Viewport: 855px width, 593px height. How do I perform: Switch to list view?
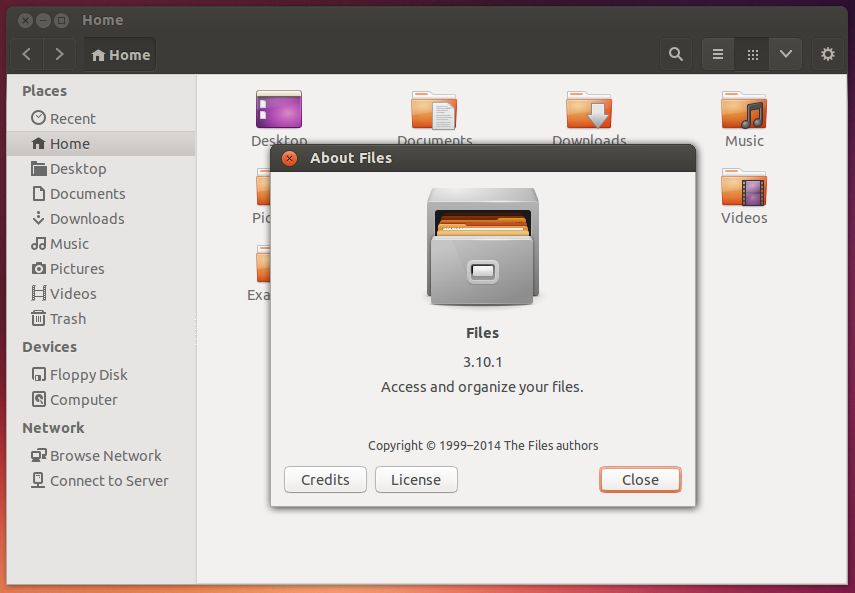718,55
